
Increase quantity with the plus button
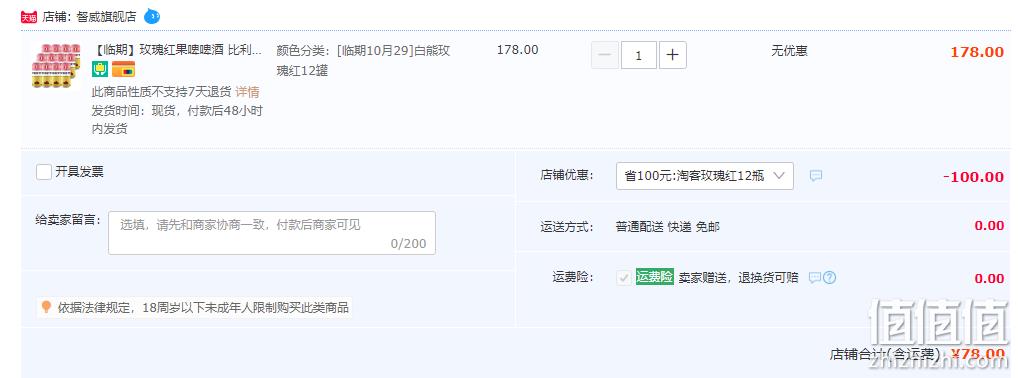(x=673, y=55)
